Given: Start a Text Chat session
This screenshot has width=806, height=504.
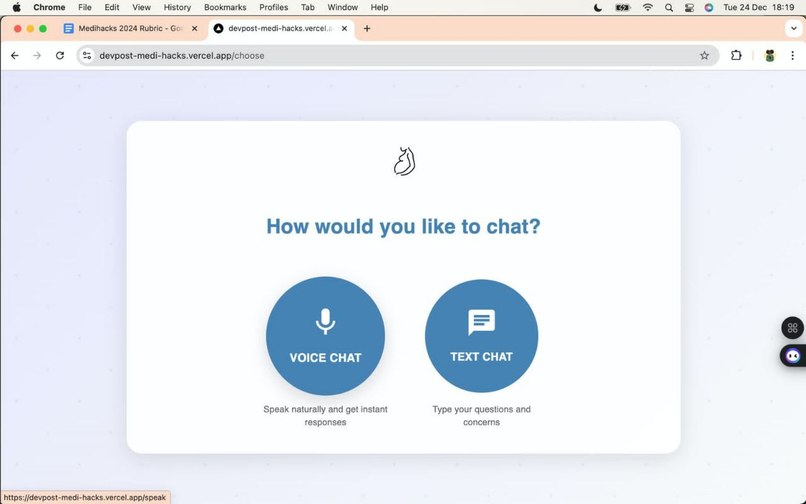Looking at the screenshot, I should [482, 336].
